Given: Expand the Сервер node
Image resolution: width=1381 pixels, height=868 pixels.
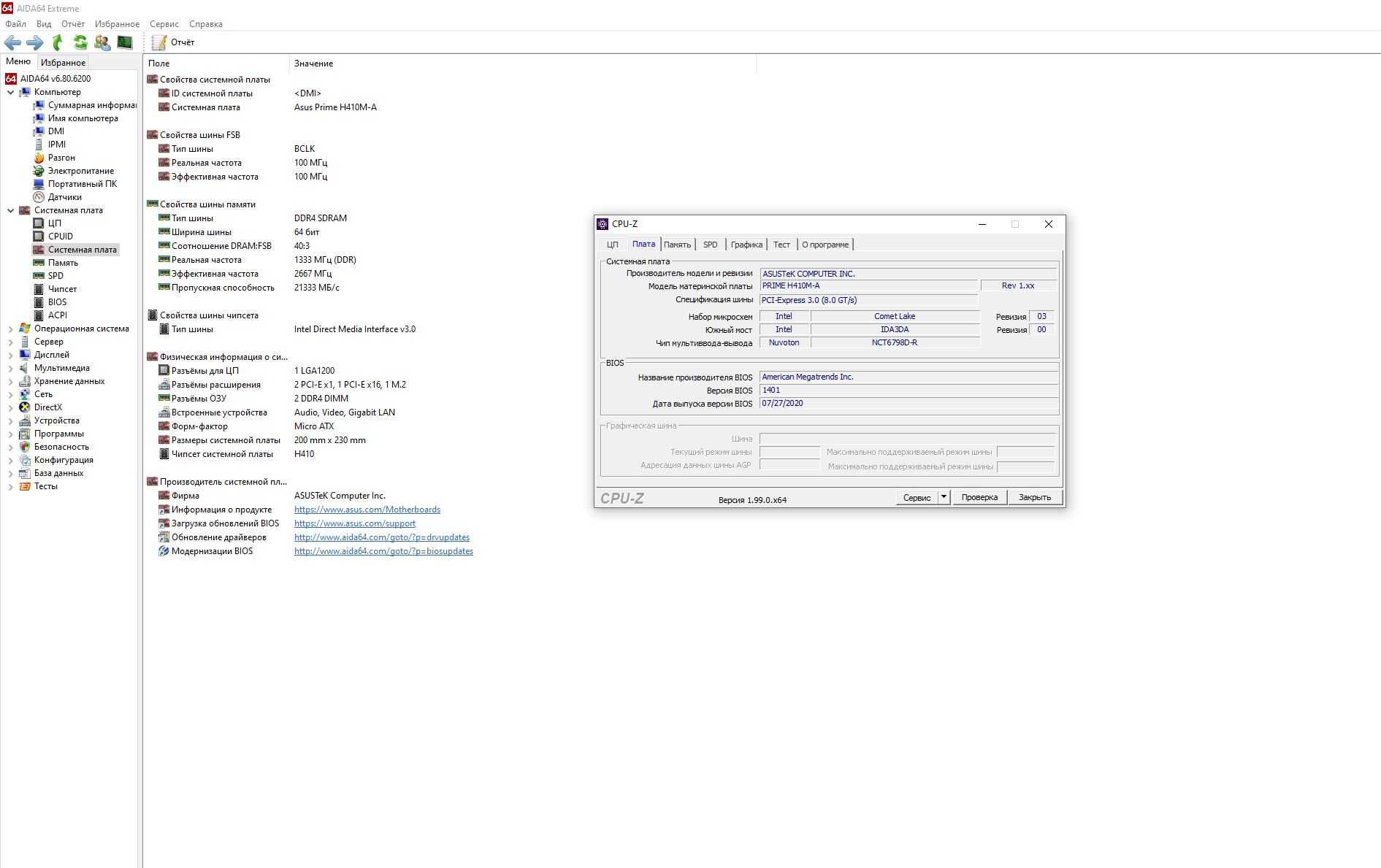Looking at the screenshot, I should click(10, 342).
